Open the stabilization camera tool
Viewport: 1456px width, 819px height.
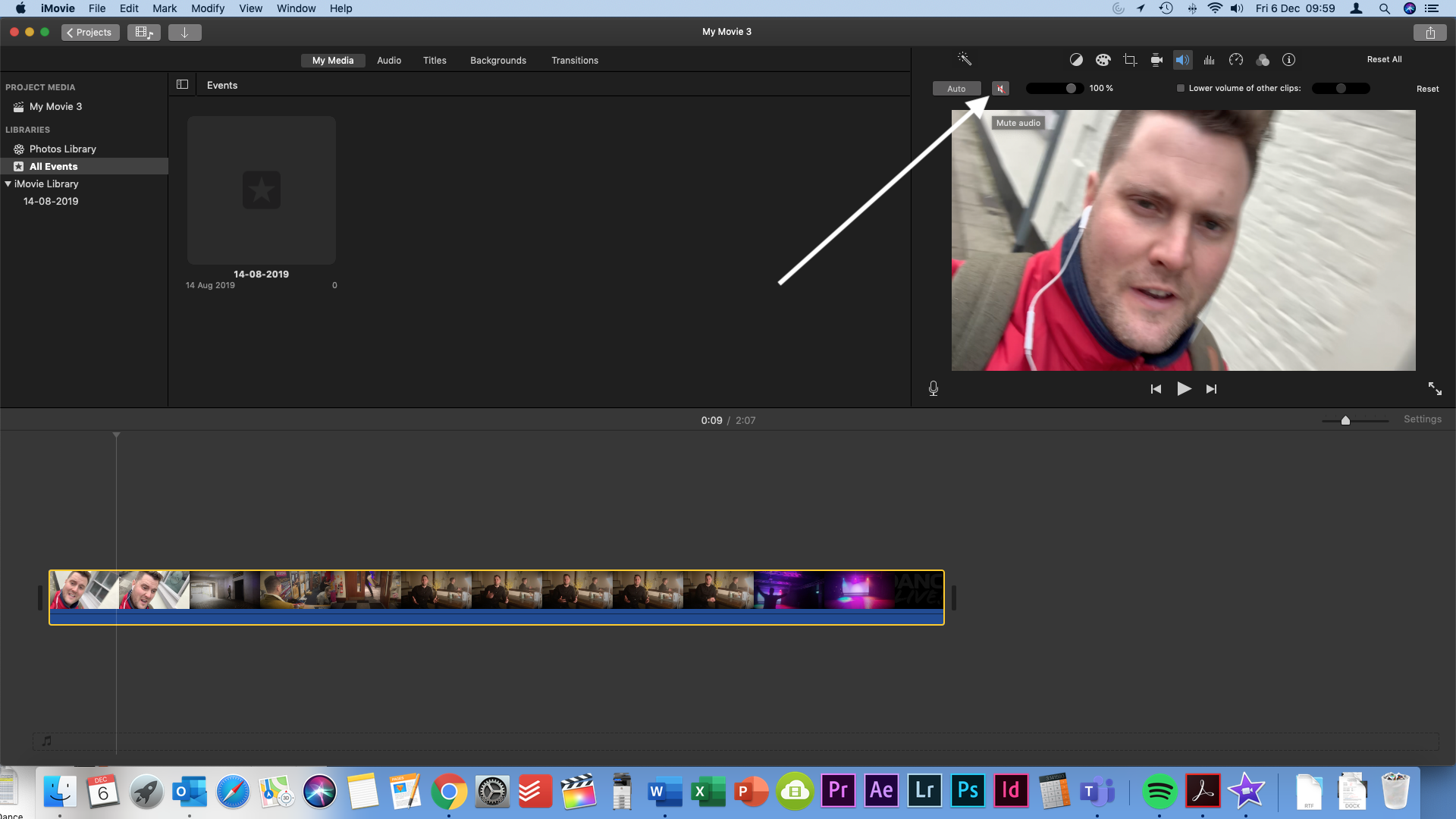1156,60
